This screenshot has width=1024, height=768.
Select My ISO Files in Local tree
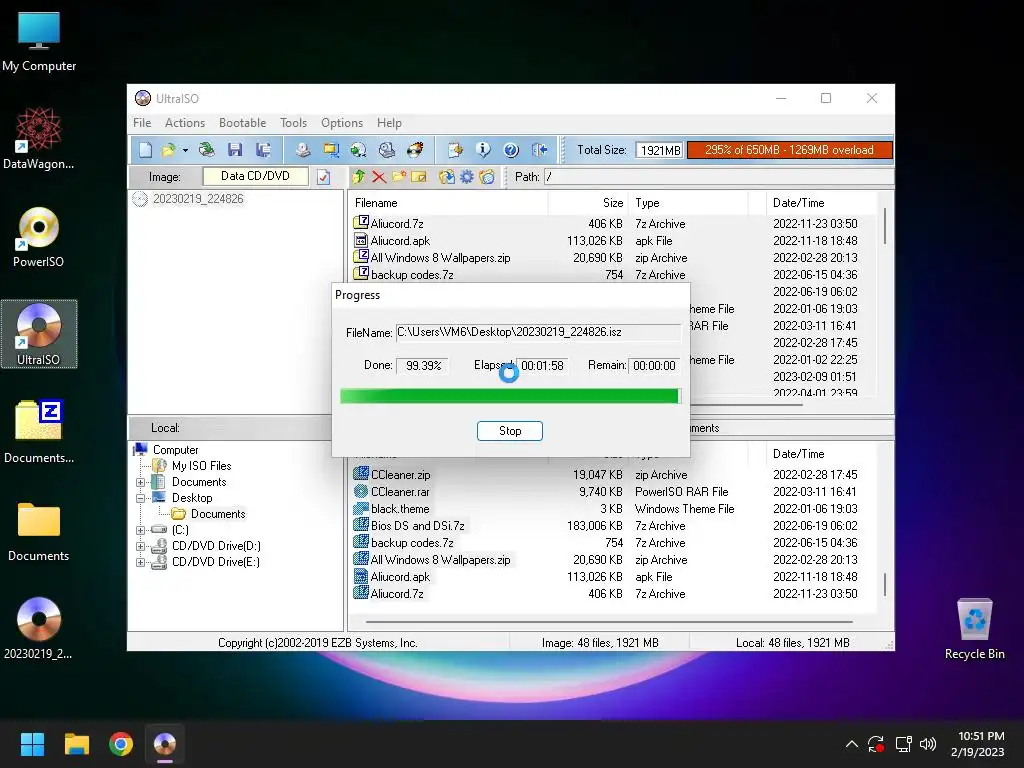[201, 466]
